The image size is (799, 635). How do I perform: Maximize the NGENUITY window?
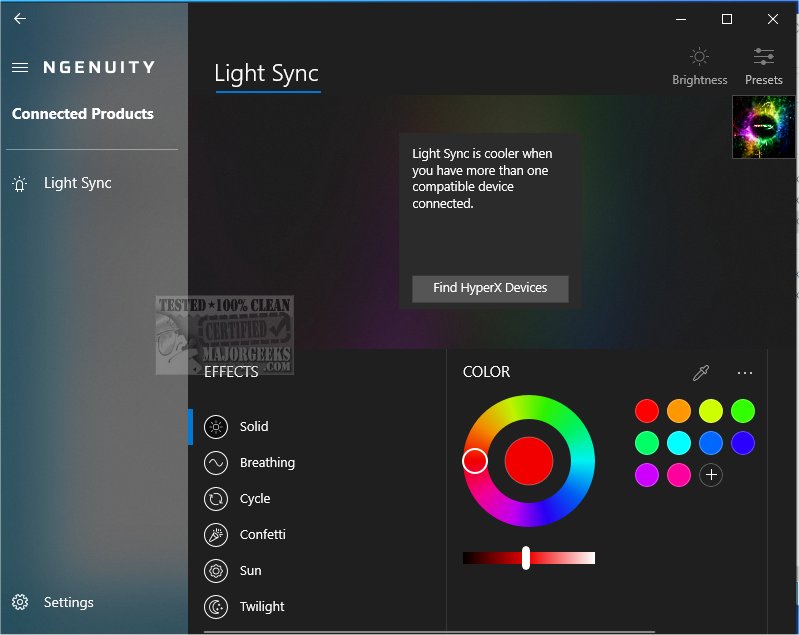727,19
